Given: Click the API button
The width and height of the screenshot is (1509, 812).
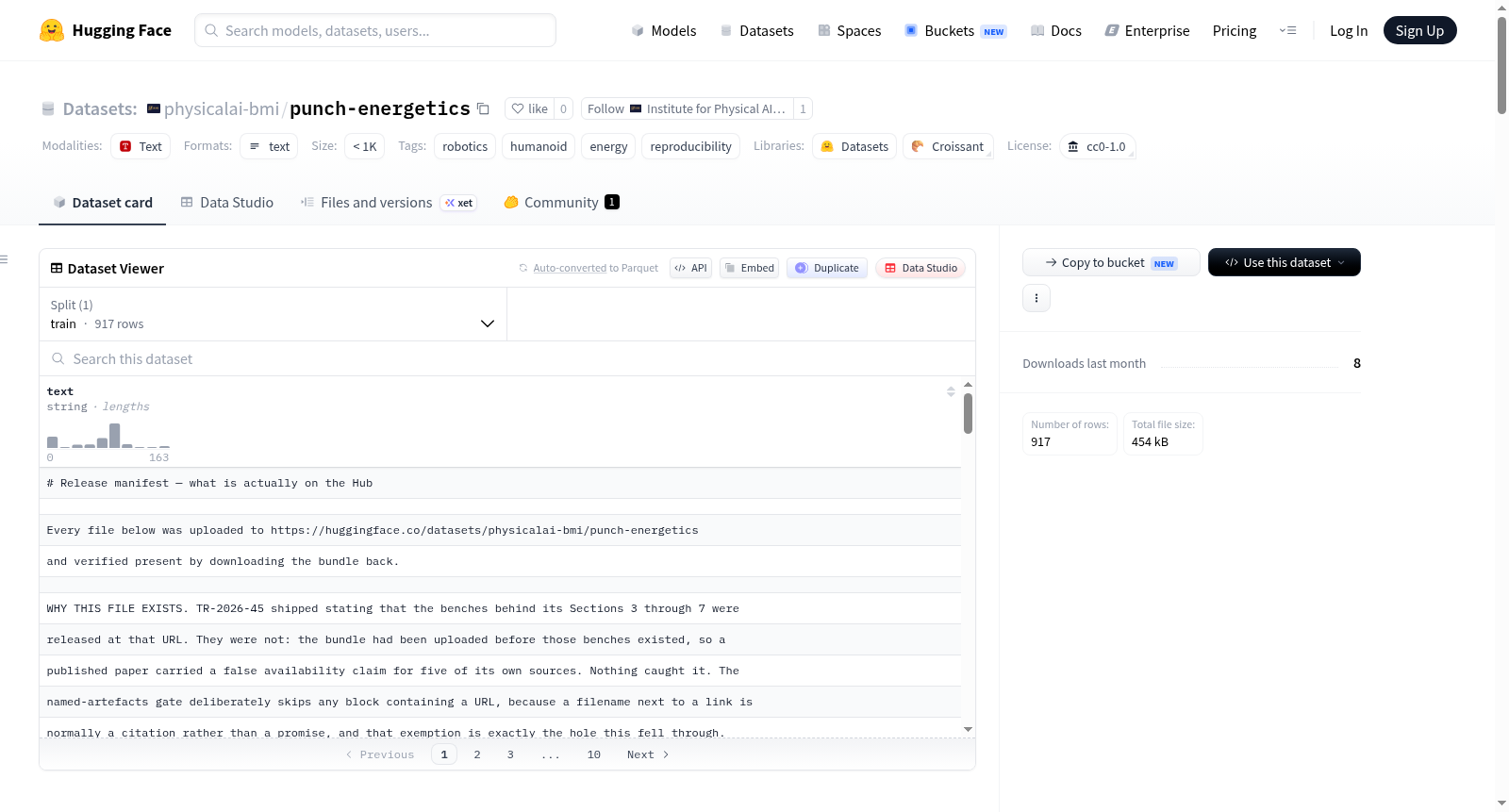Looking at the screenshot, I should pyautogui.click(x=690, y=268).
